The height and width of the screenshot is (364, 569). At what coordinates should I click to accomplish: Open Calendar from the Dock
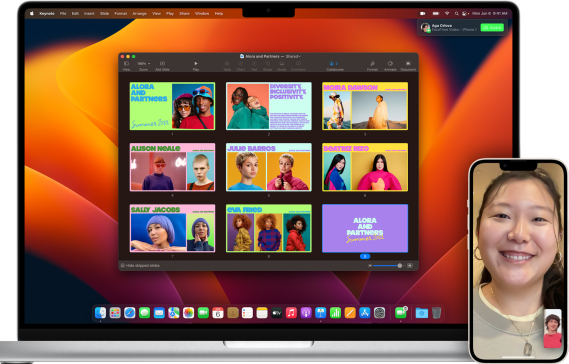[x=218, y=312]
